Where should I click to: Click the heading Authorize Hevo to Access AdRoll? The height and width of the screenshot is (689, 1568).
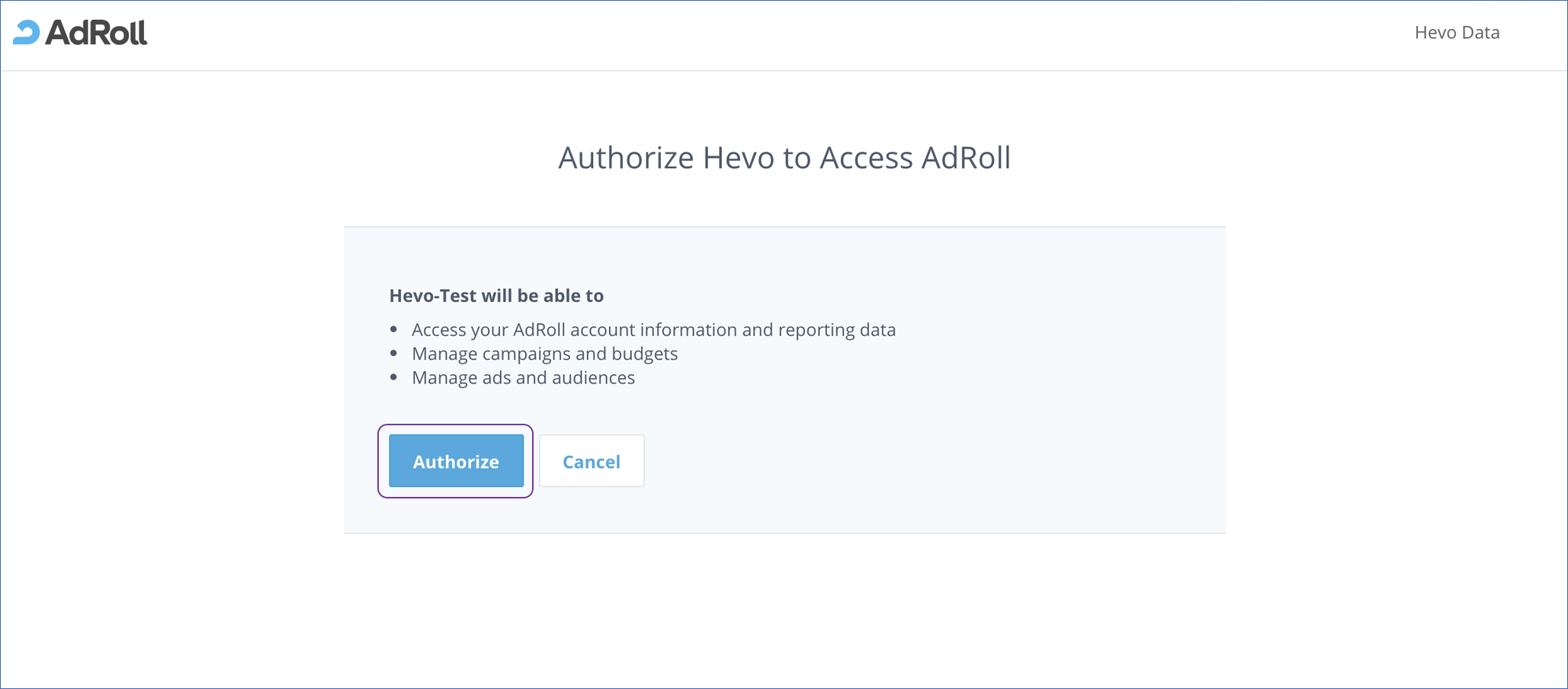click(x=784, y=158)
